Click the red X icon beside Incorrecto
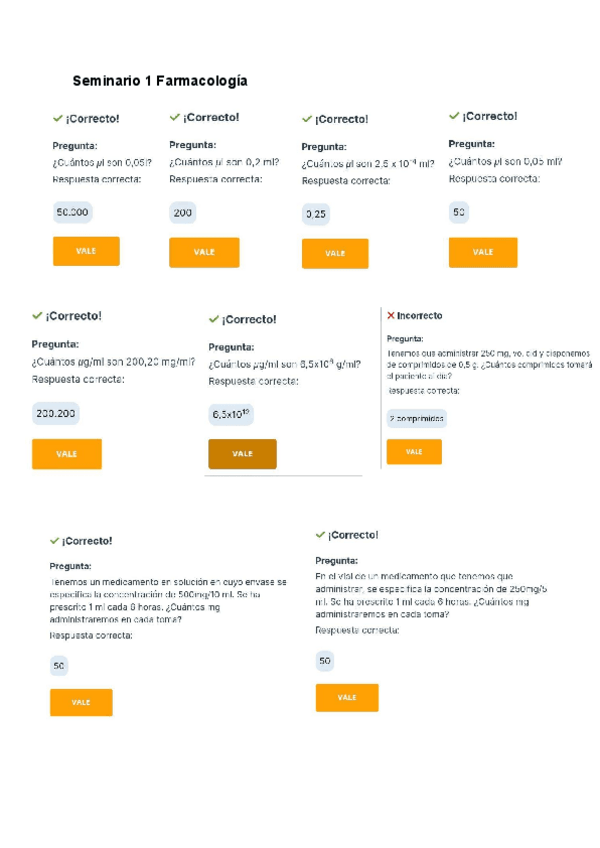The height and width of the screenshot is (848, 600). [x=390, y=315]
